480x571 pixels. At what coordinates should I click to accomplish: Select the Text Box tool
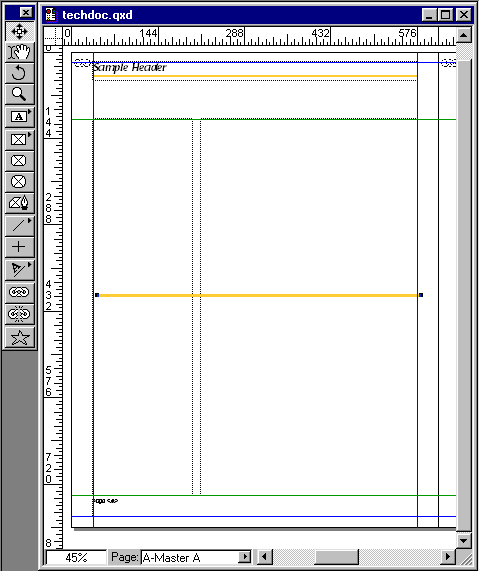pyautogui.click(x=19, y=117)
